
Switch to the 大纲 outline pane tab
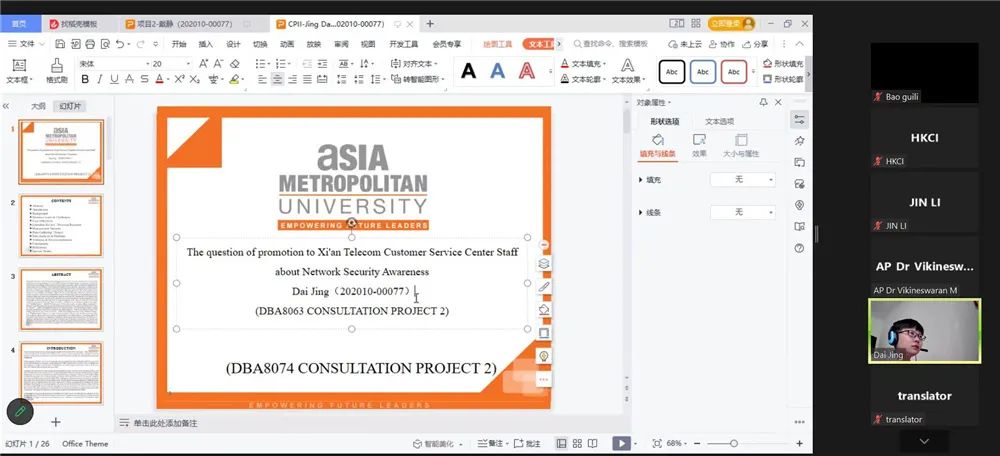[39, 107]
